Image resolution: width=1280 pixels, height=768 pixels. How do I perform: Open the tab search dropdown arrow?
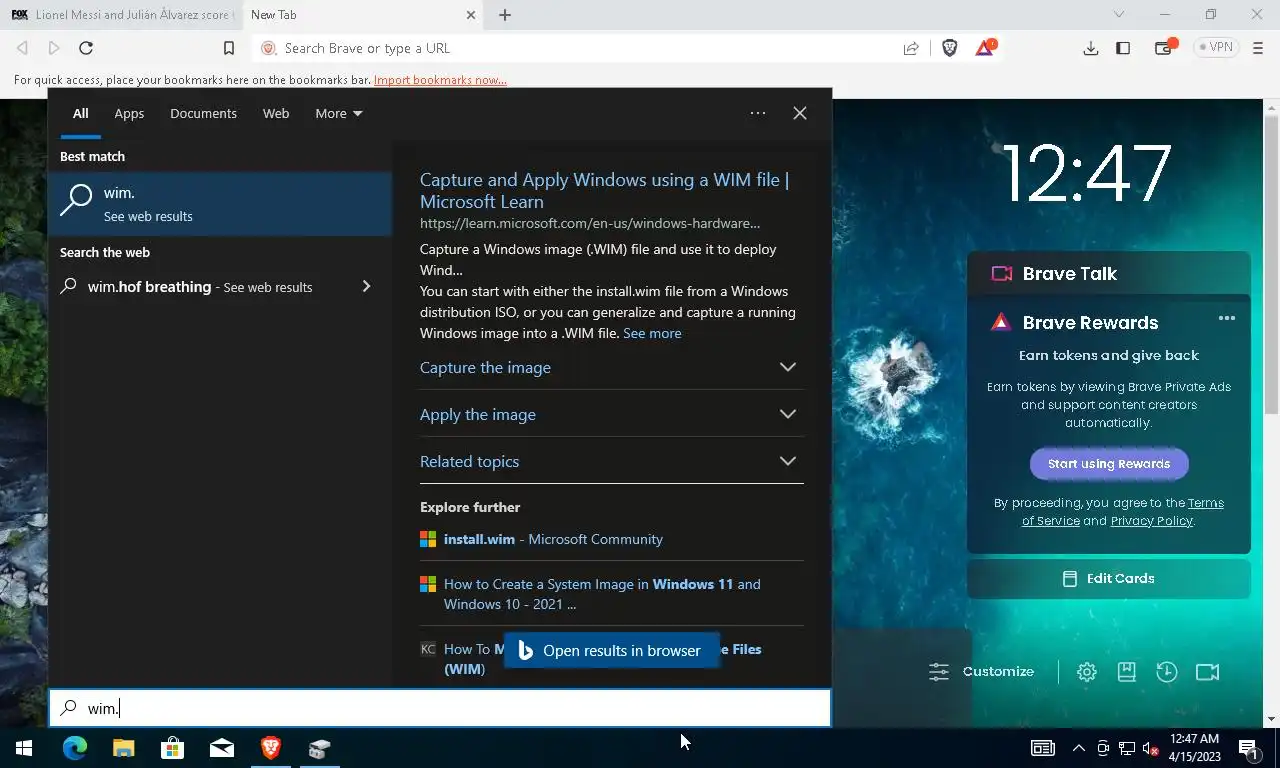coord(1119,14)
